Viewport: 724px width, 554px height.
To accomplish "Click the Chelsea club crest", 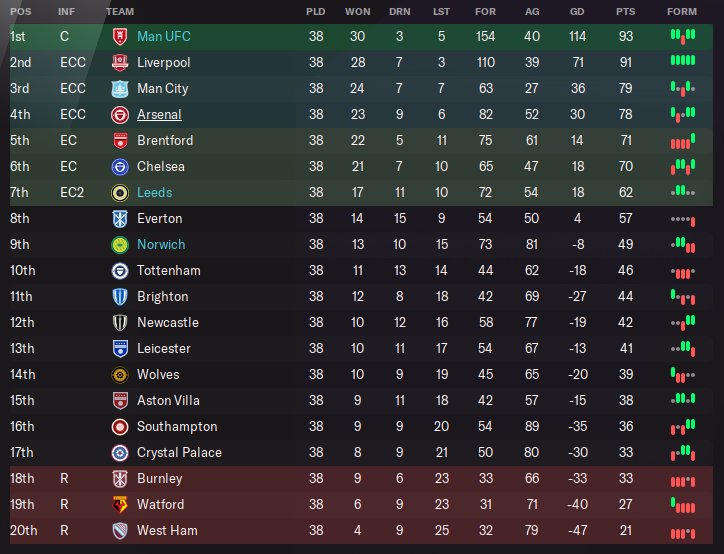I will click(x=119, y=166).
